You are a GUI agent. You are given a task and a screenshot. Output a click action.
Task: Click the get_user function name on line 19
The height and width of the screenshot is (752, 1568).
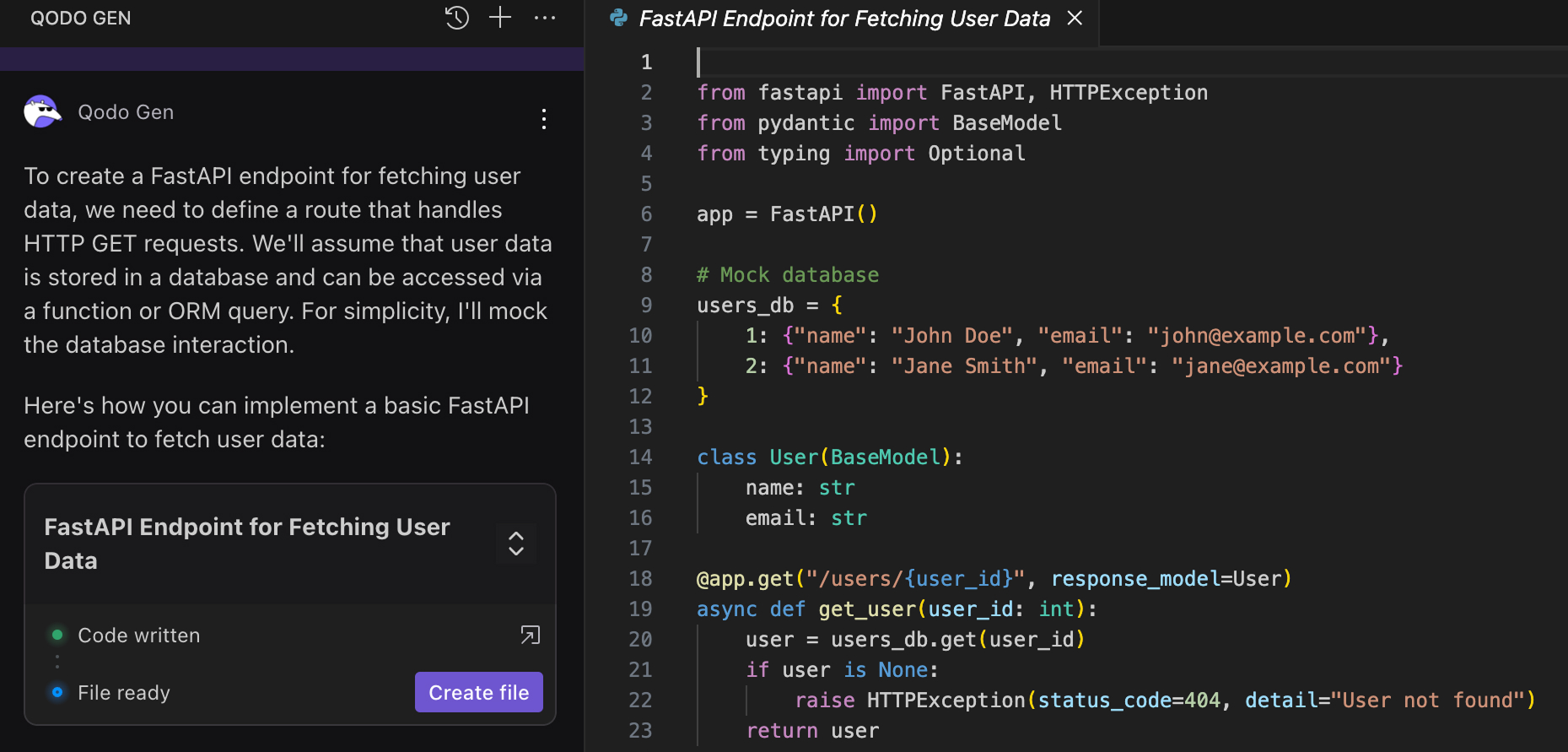[x=867, y=609]
